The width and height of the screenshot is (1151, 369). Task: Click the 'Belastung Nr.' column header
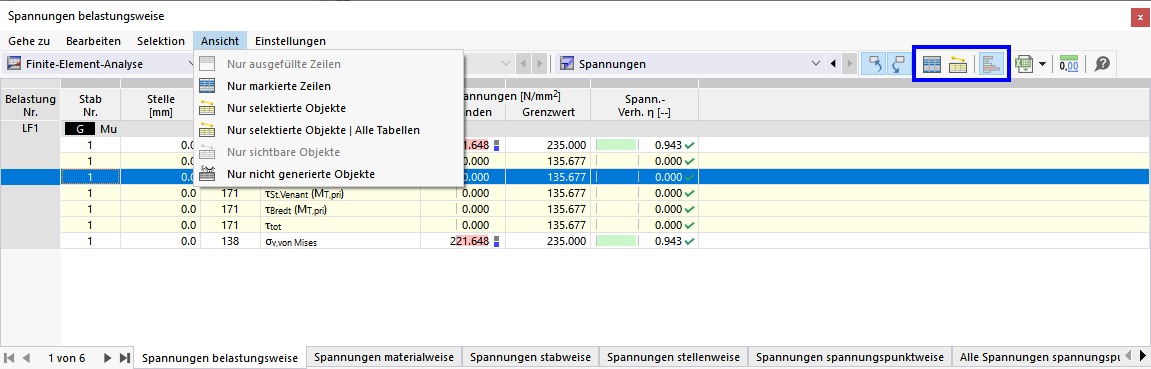pyautogui.click(x=30, y=106)
